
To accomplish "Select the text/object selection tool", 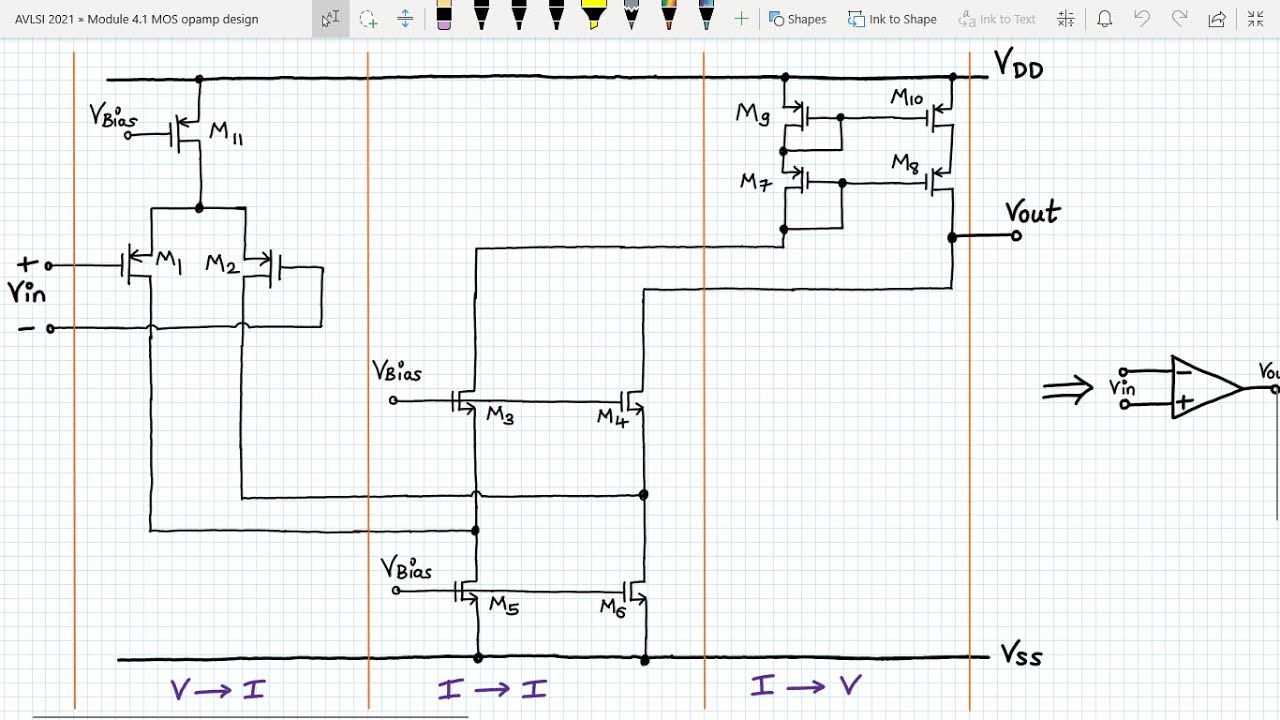I will coord(330,19).
